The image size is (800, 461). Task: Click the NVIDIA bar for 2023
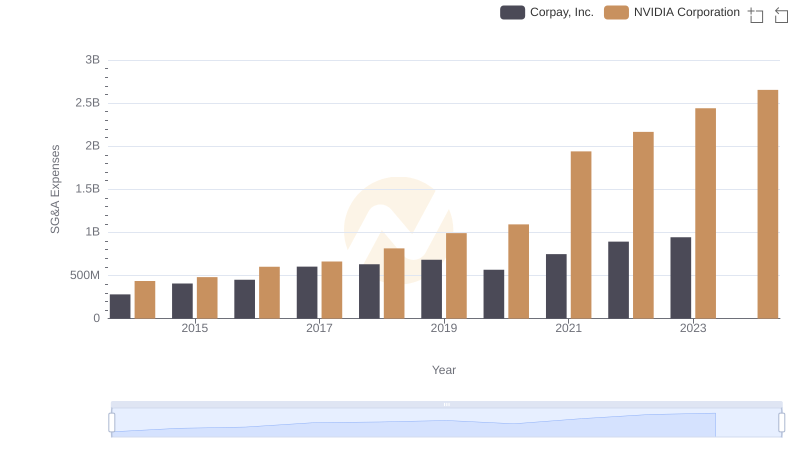[705, 213]
